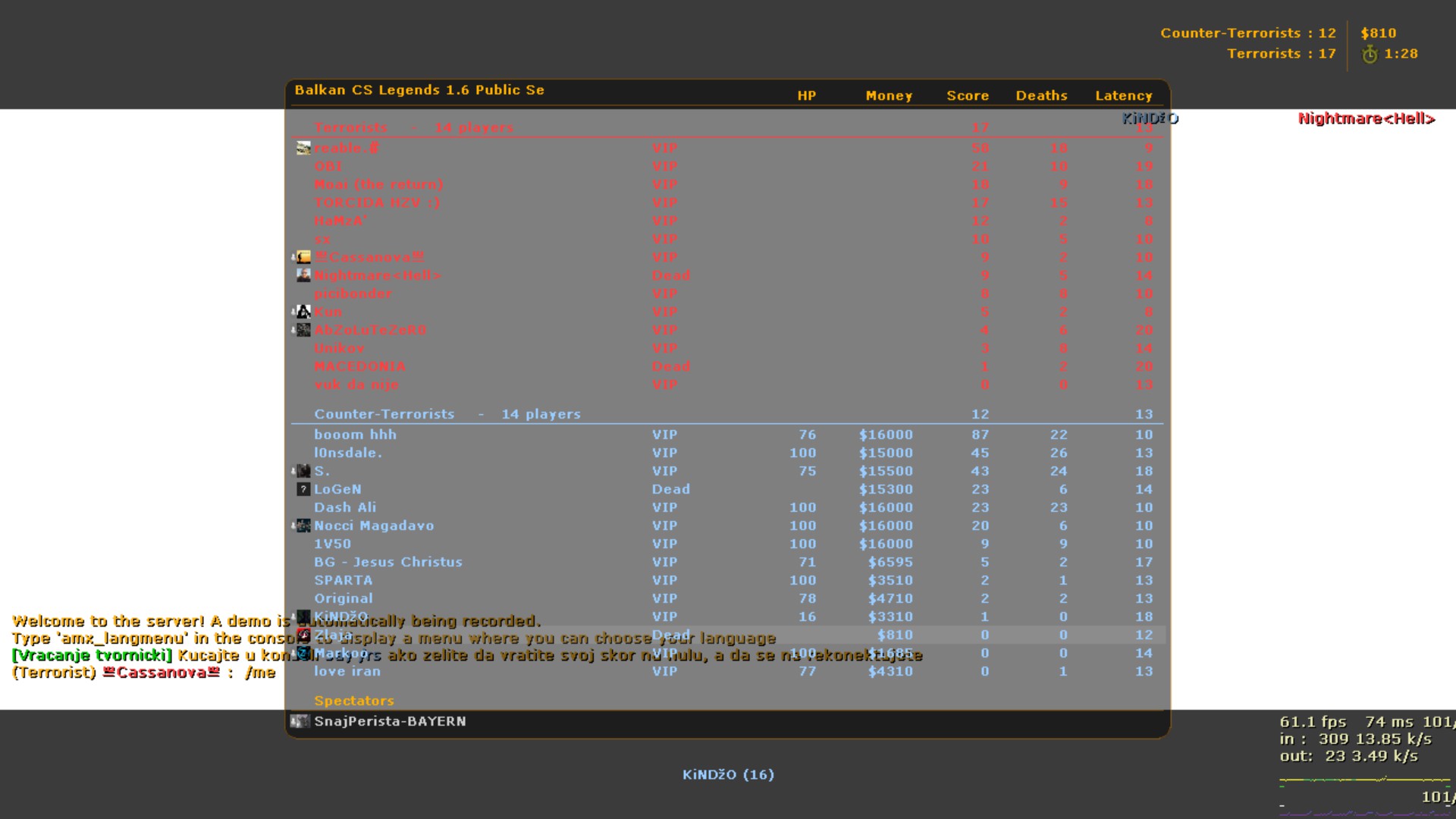Click the Score column header
Screen dimensions: 1456x819
[967, 96]
